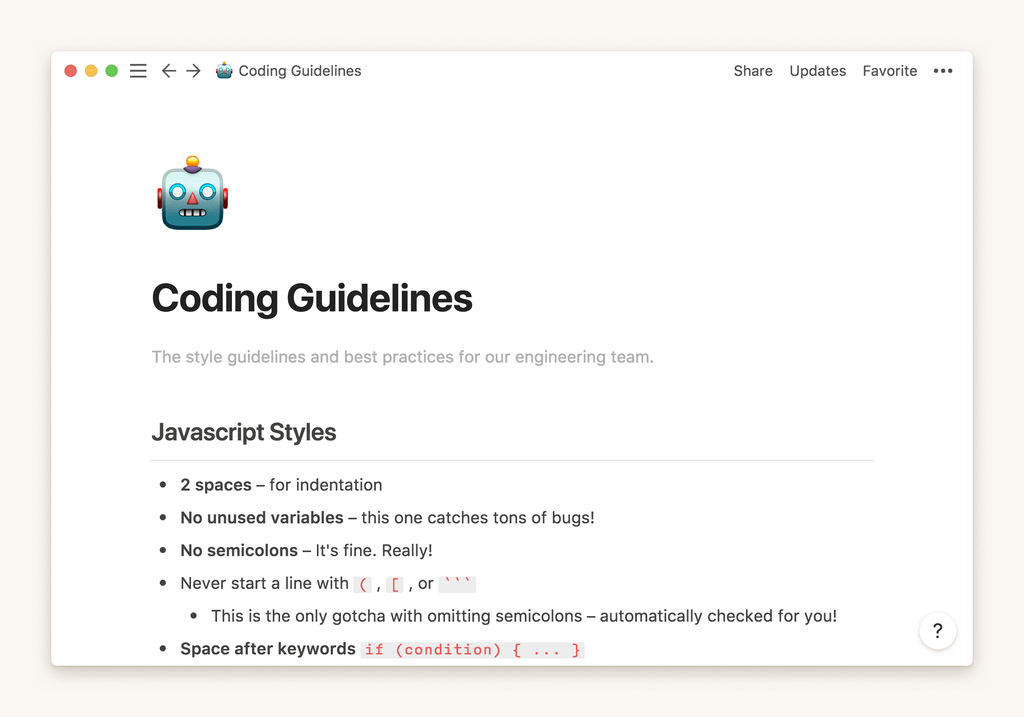
Task: Click the "No semicolons" bullet text
Action: point(306,550)
